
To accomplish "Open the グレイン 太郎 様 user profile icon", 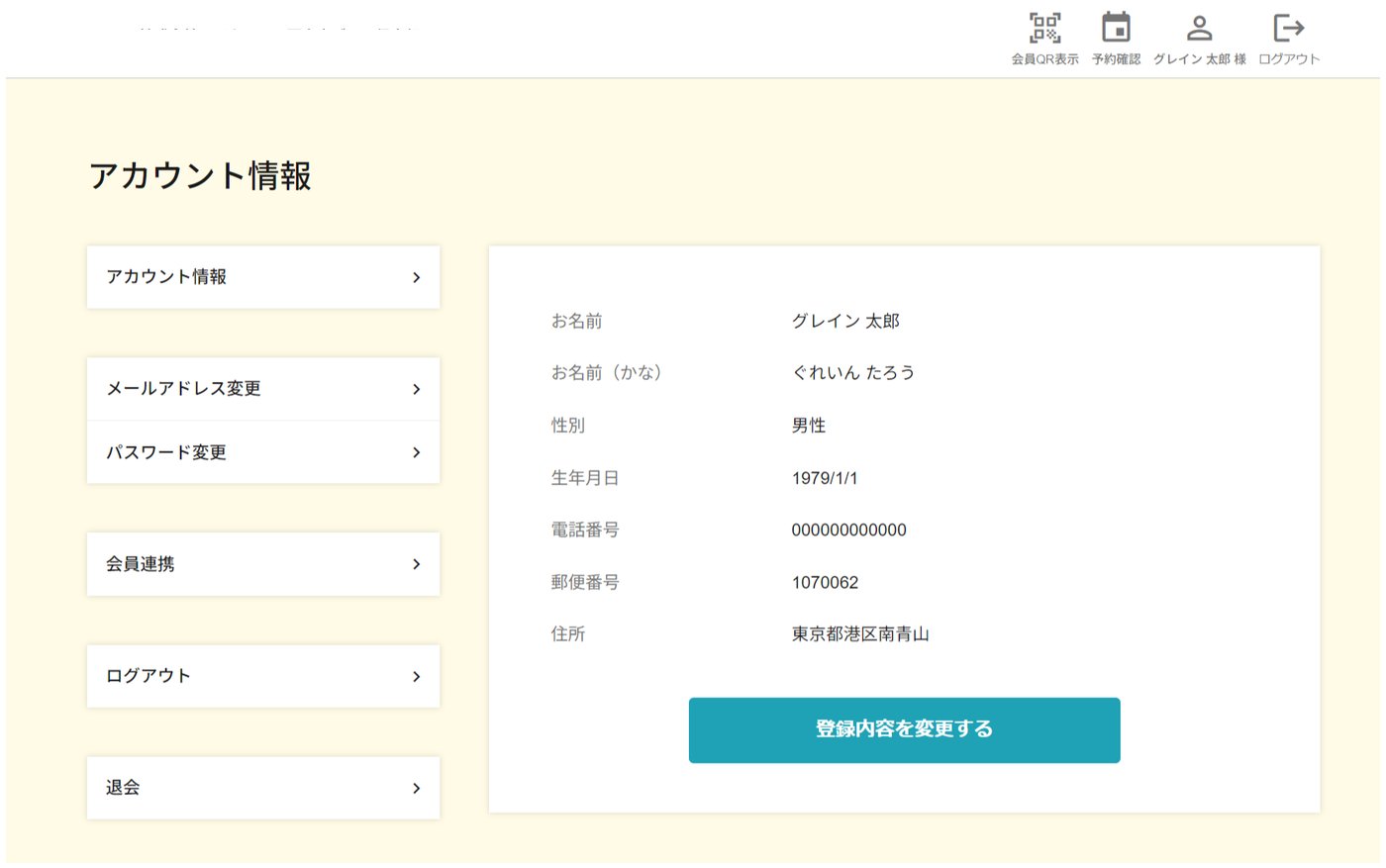I will click(1199, 28).
